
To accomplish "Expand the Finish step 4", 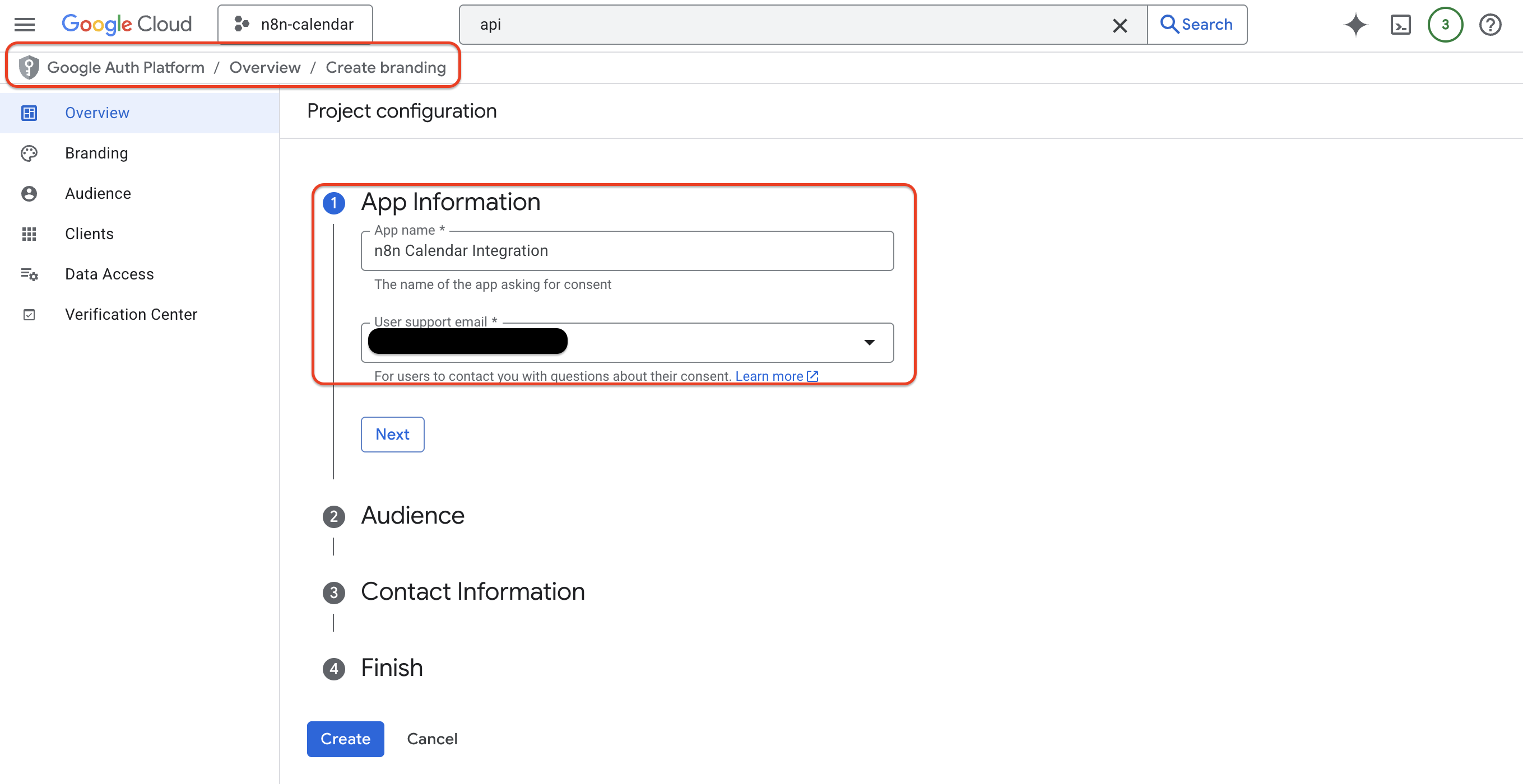I will [x=391, y=668].
